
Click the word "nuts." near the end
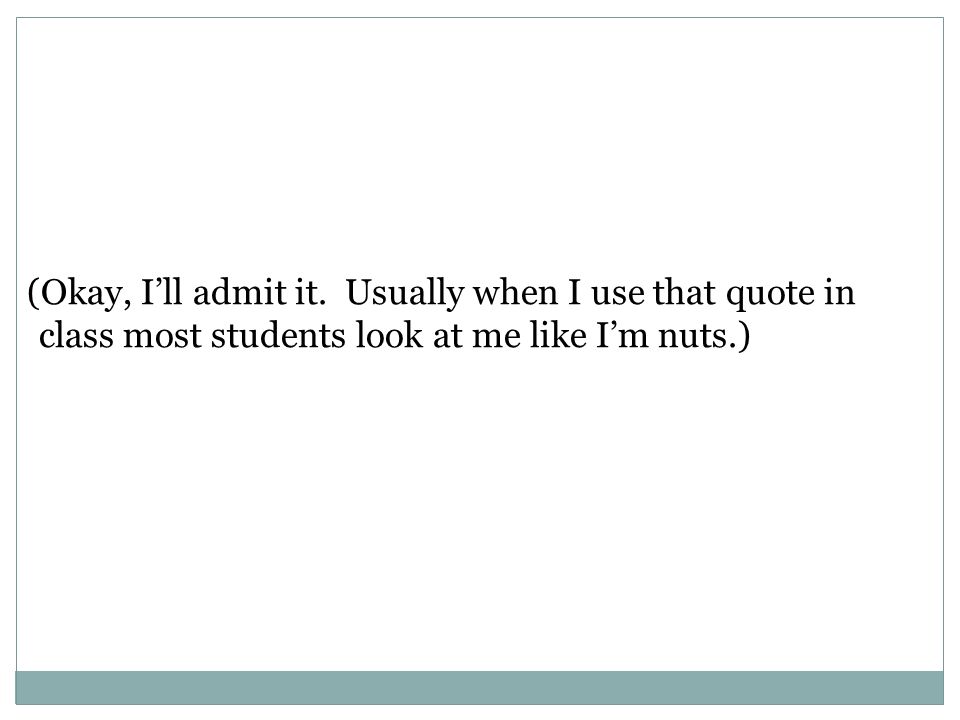pos(697,337)
